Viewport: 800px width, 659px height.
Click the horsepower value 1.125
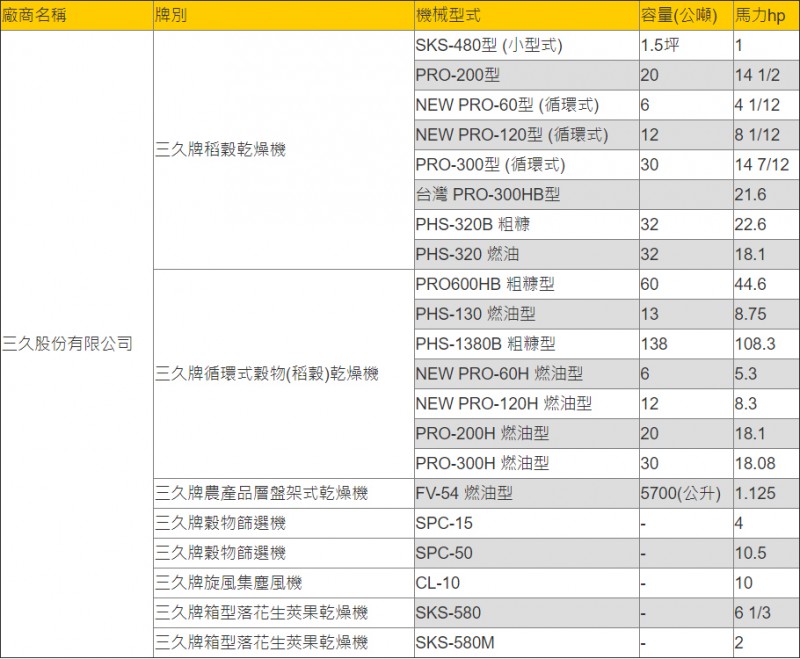point(766,493)
